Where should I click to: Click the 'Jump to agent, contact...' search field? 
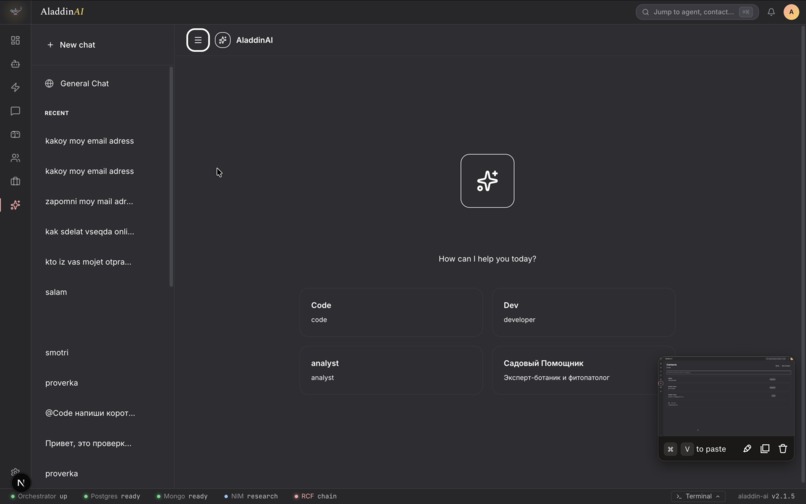697,12
